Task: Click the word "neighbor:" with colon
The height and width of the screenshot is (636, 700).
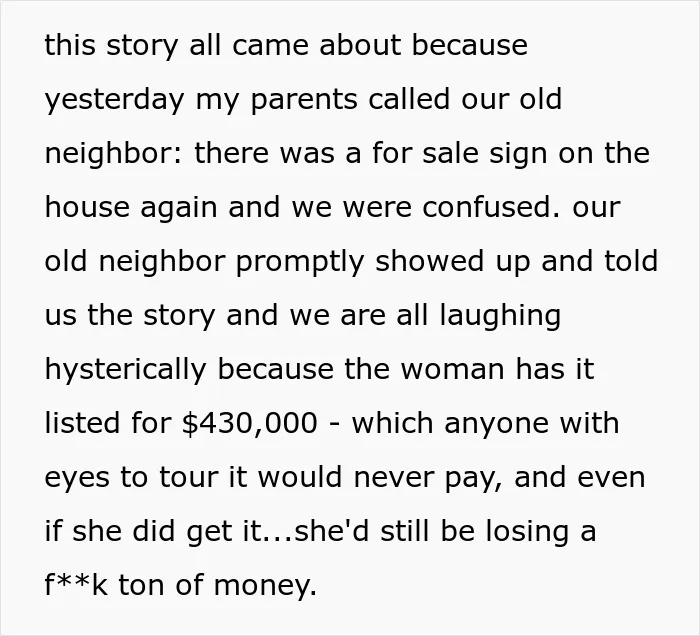Action: (113, 154)
